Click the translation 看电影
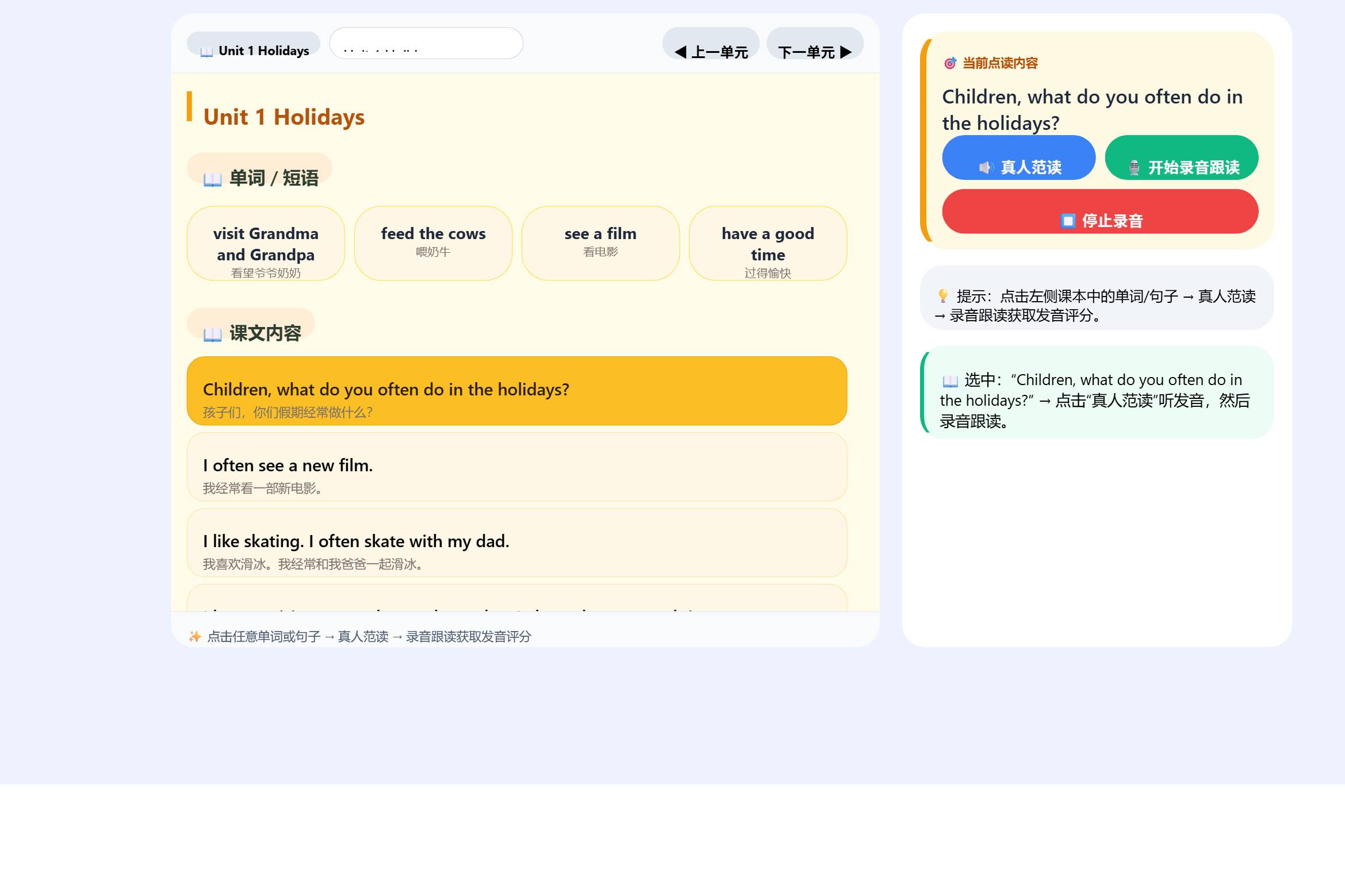This screenshot has height=896, width=1345. click(600, 252)
